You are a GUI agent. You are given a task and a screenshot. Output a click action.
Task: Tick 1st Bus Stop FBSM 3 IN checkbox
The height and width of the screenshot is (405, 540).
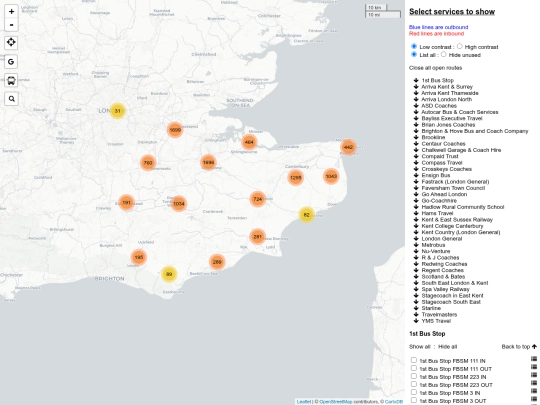coord(414,392)
